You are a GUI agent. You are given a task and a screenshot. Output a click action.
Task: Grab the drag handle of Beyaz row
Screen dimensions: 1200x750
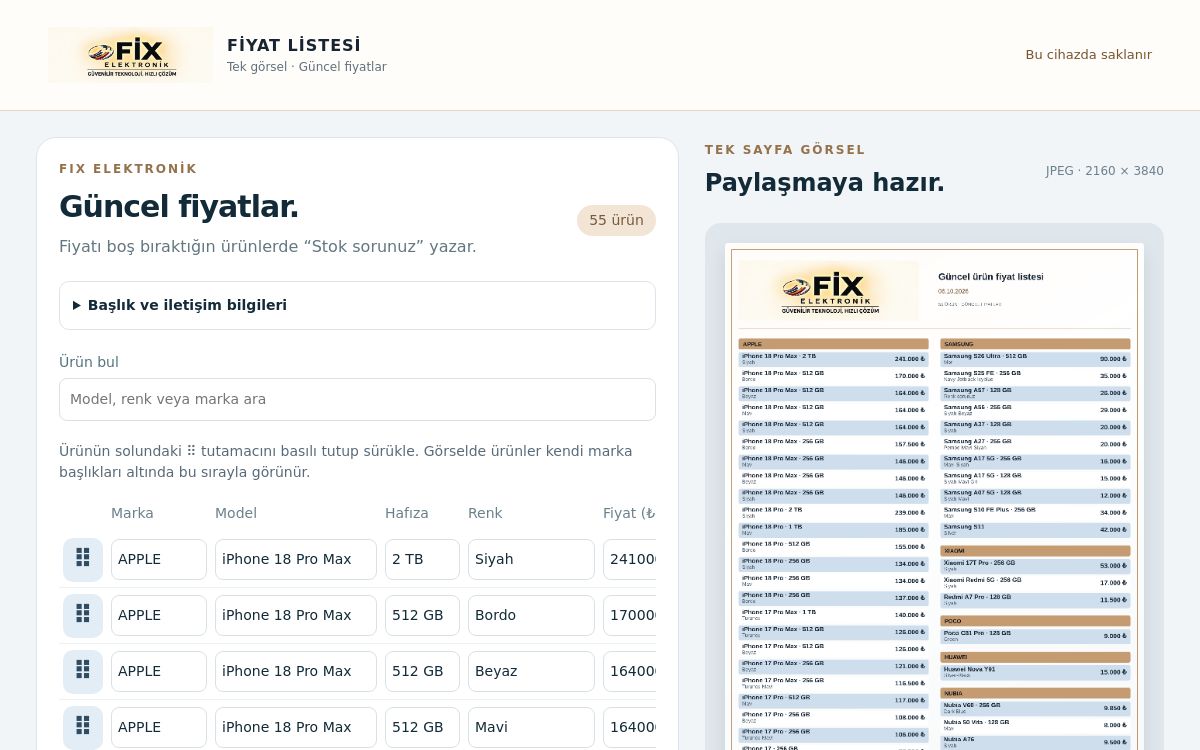coord(83,672)
